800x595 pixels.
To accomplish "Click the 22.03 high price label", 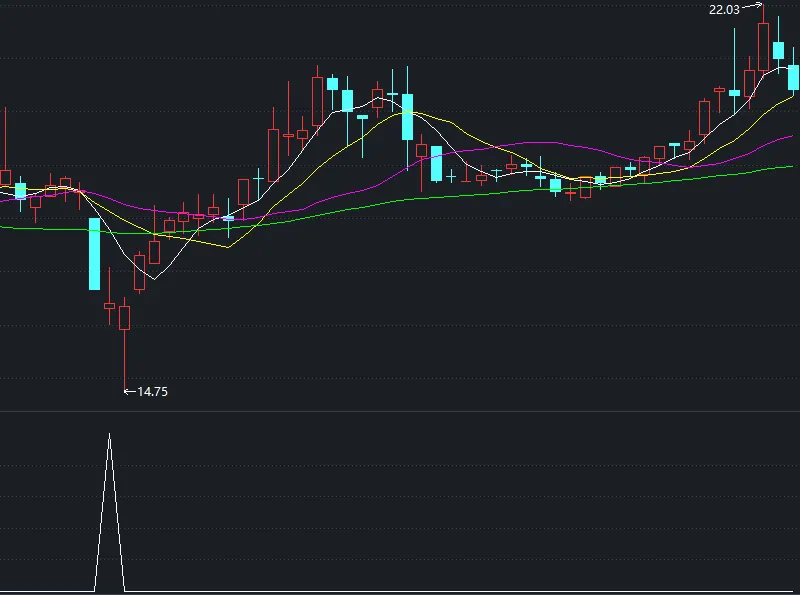I will point(724,10).
